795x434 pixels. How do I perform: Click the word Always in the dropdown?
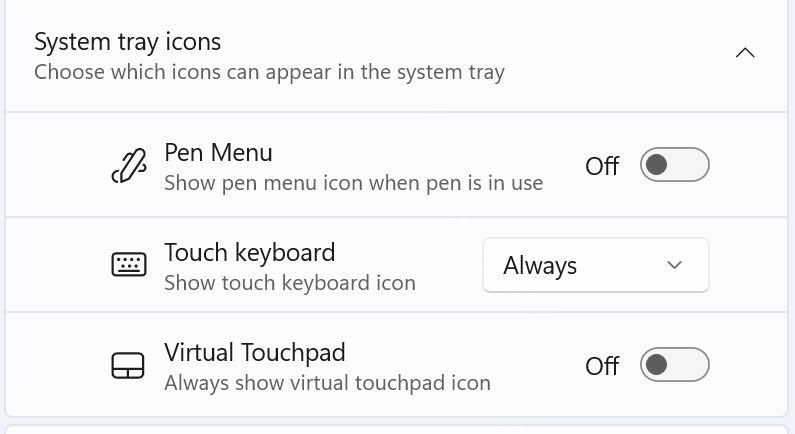(540, 266)
